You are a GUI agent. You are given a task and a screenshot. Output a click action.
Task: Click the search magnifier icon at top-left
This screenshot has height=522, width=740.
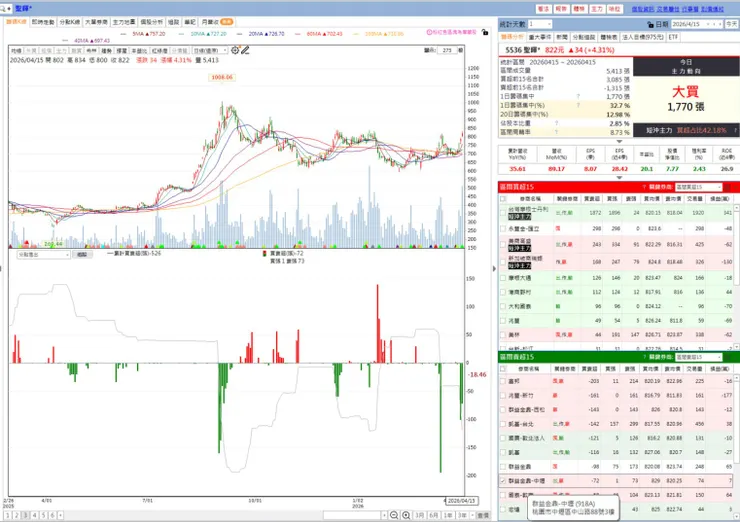tap(3, 8)
